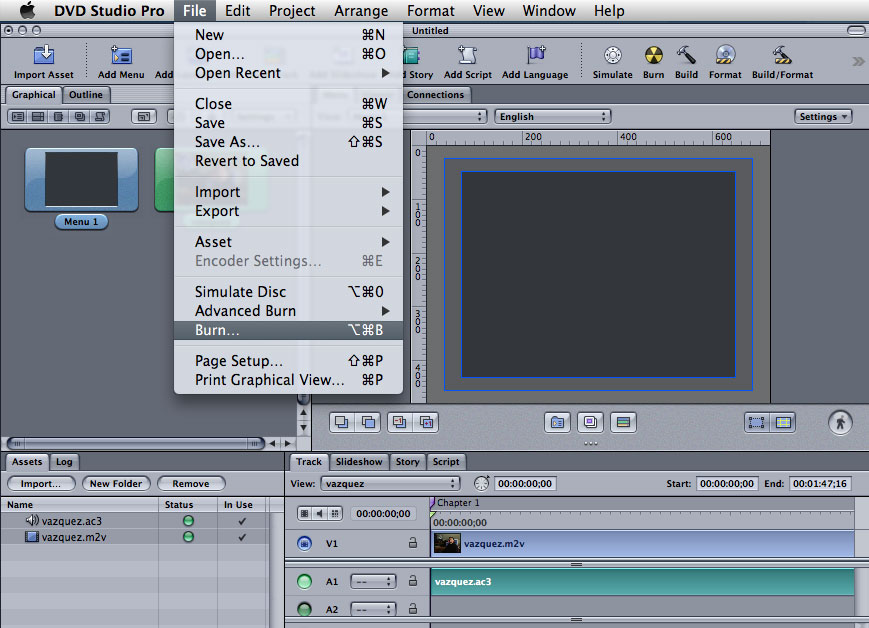Click the timecode clock icon in Track editor

click(x=482, y=483)
